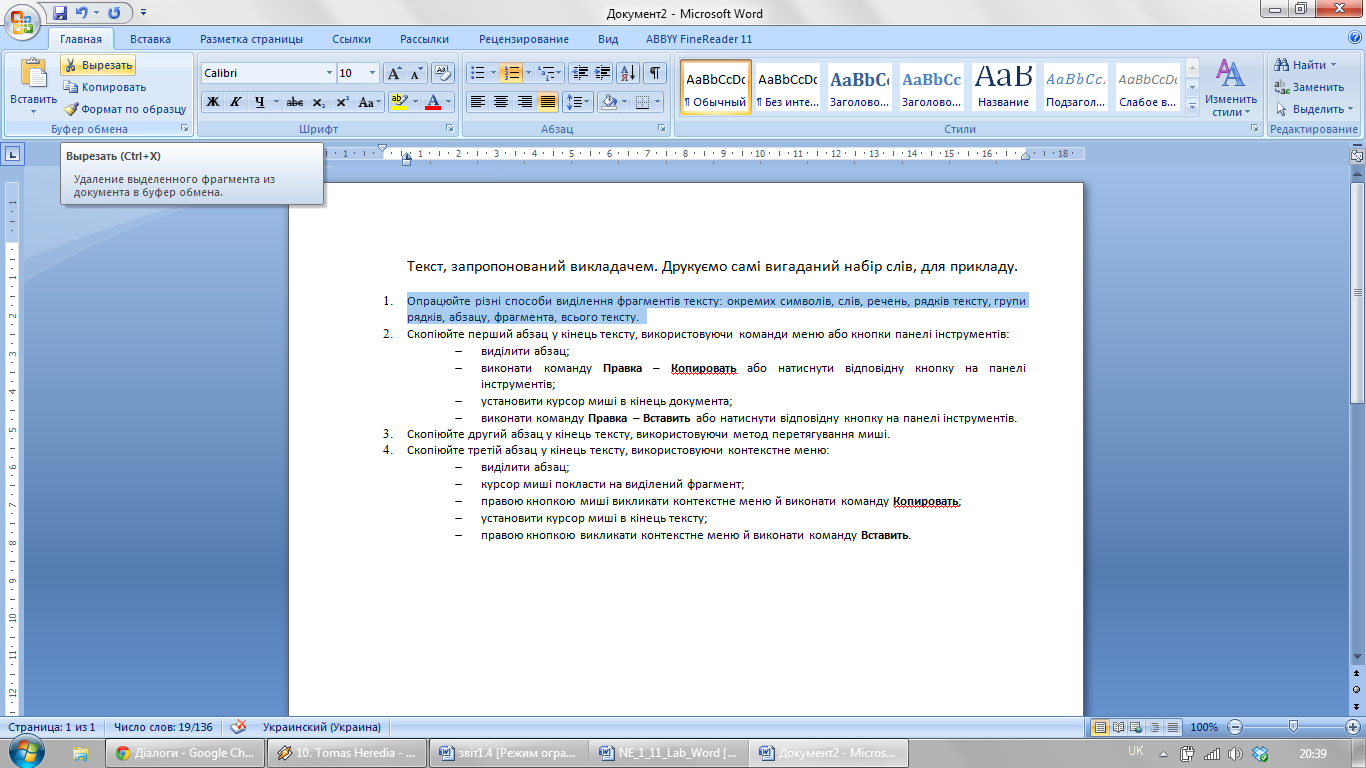This screenshot has height=768, width=1366.
Task: Apply superscript formatting
Action: point(342,102)
